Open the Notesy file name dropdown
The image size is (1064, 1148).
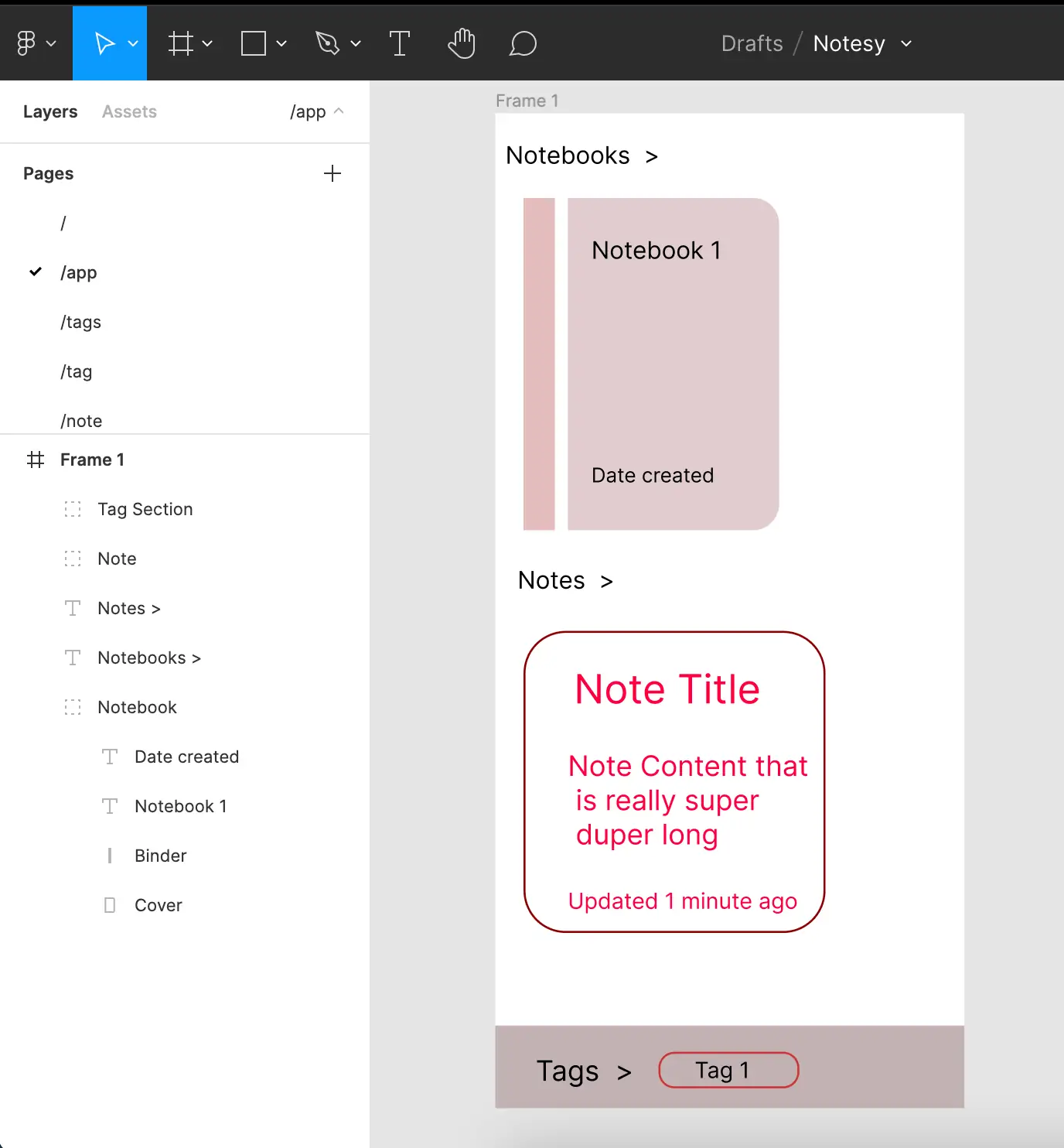point(906,44)
